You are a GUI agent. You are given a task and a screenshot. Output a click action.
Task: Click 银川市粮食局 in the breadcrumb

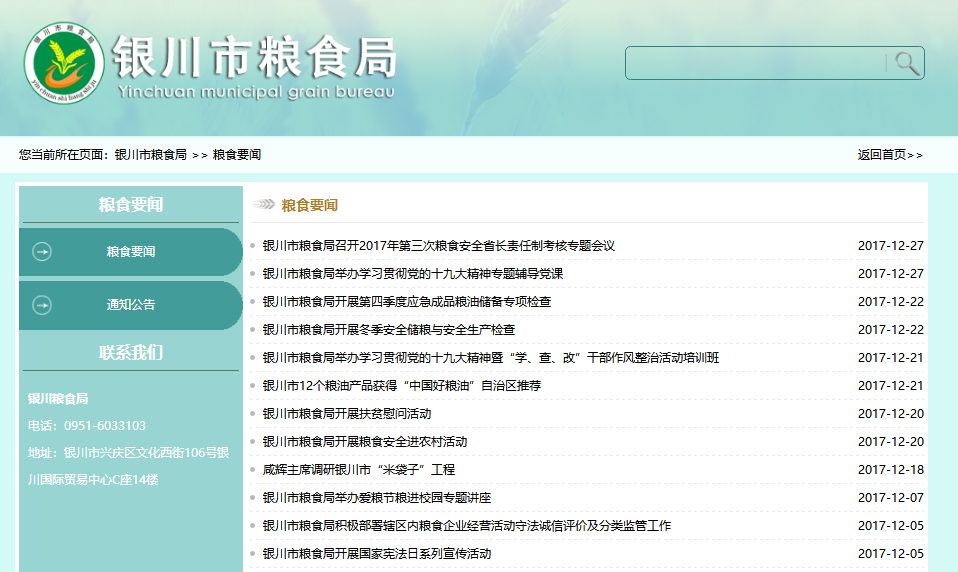[x=150, y=155]
